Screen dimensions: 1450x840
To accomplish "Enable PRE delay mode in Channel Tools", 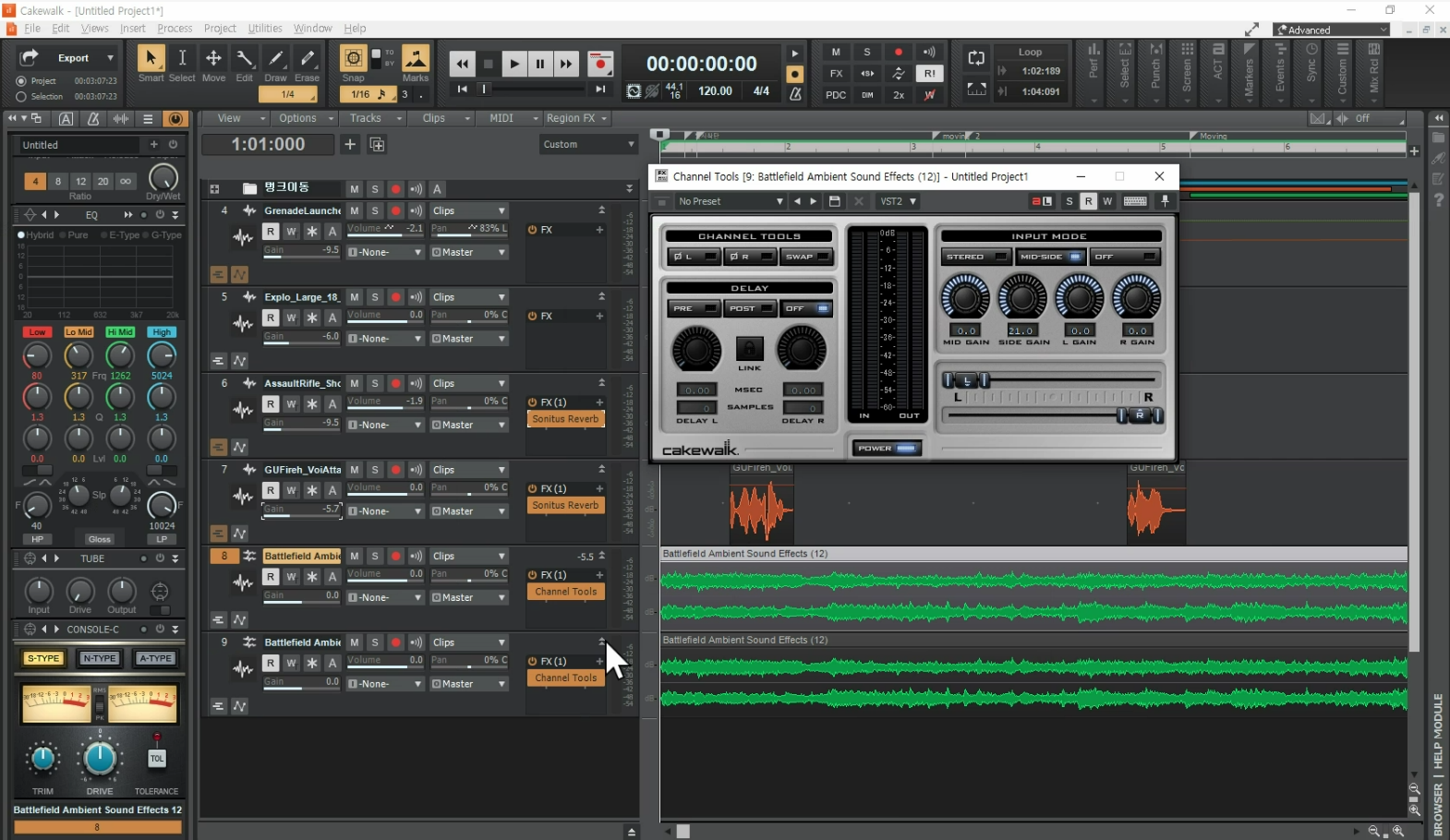I will 695,308.
